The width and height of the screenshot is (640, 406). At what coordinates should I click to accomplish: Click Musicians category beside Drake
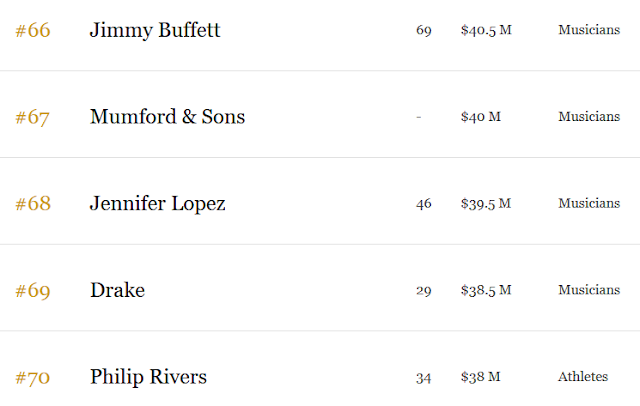click(x=588, y=291)
